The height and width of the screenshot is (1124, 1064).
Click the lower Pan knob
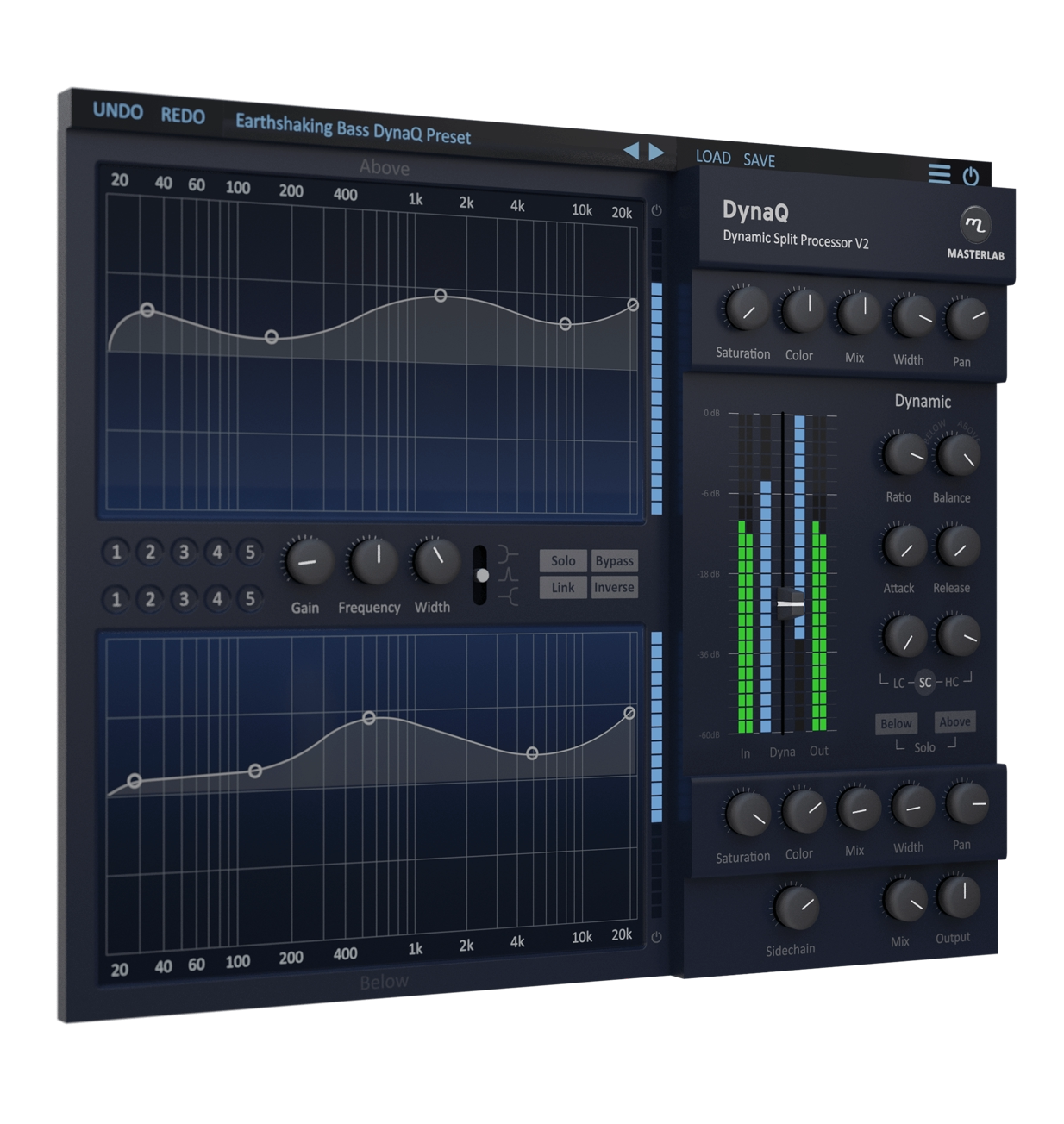(x=966, y=802)
